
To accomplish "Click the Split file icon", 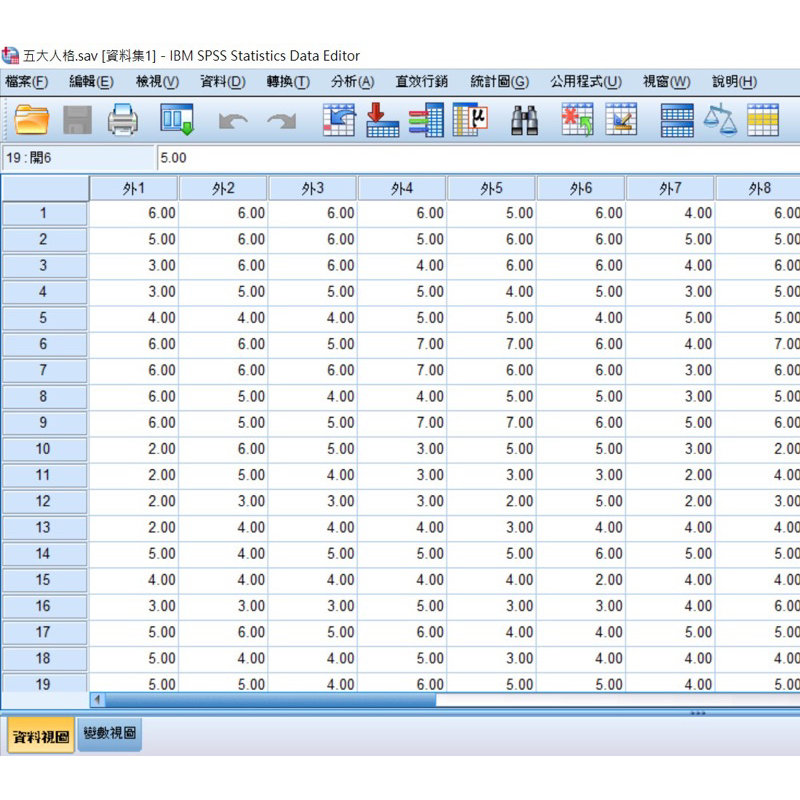I will 677,120.
